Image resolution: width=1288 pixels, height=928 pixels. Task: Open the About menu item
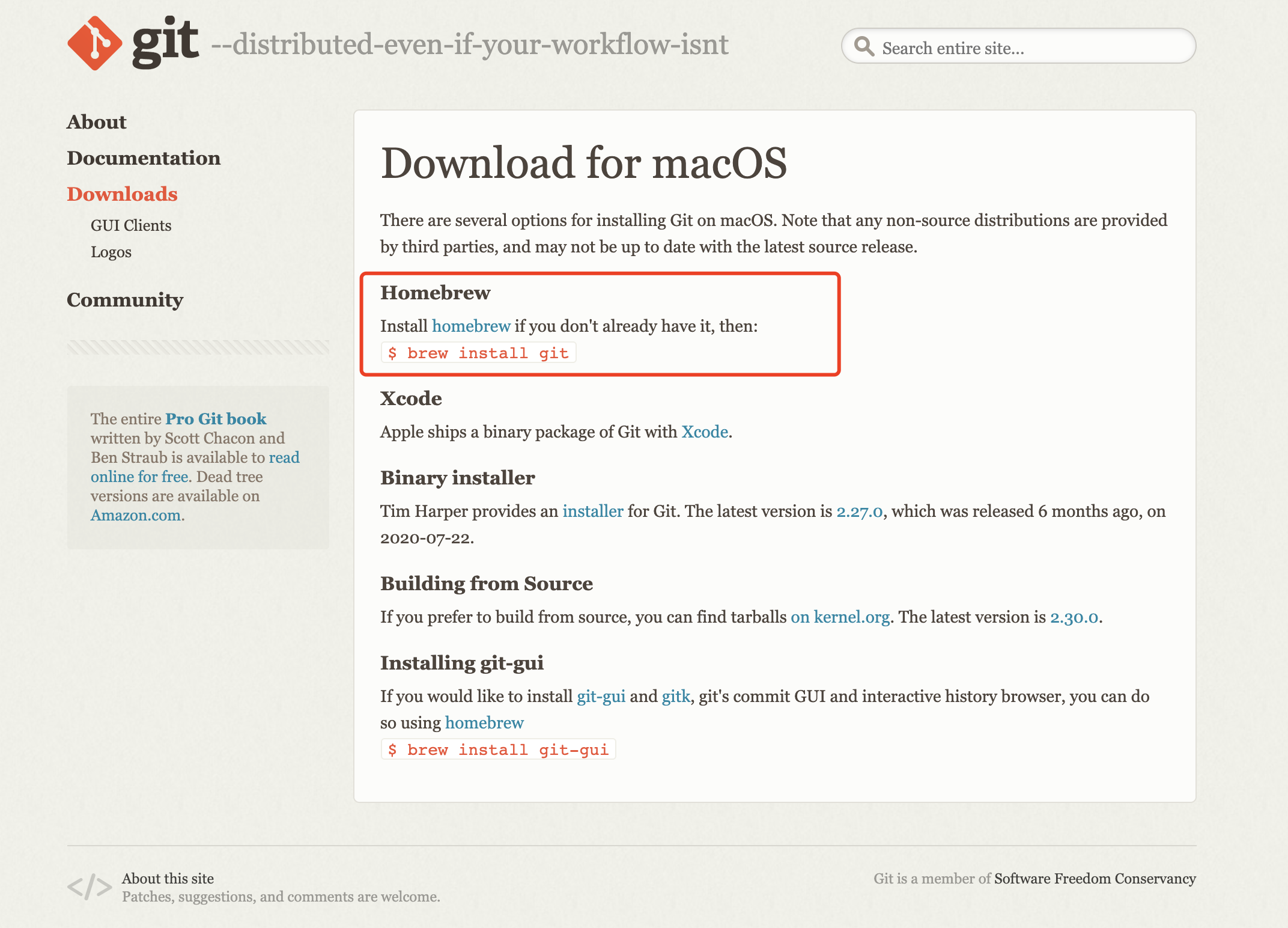coord(97,122)
